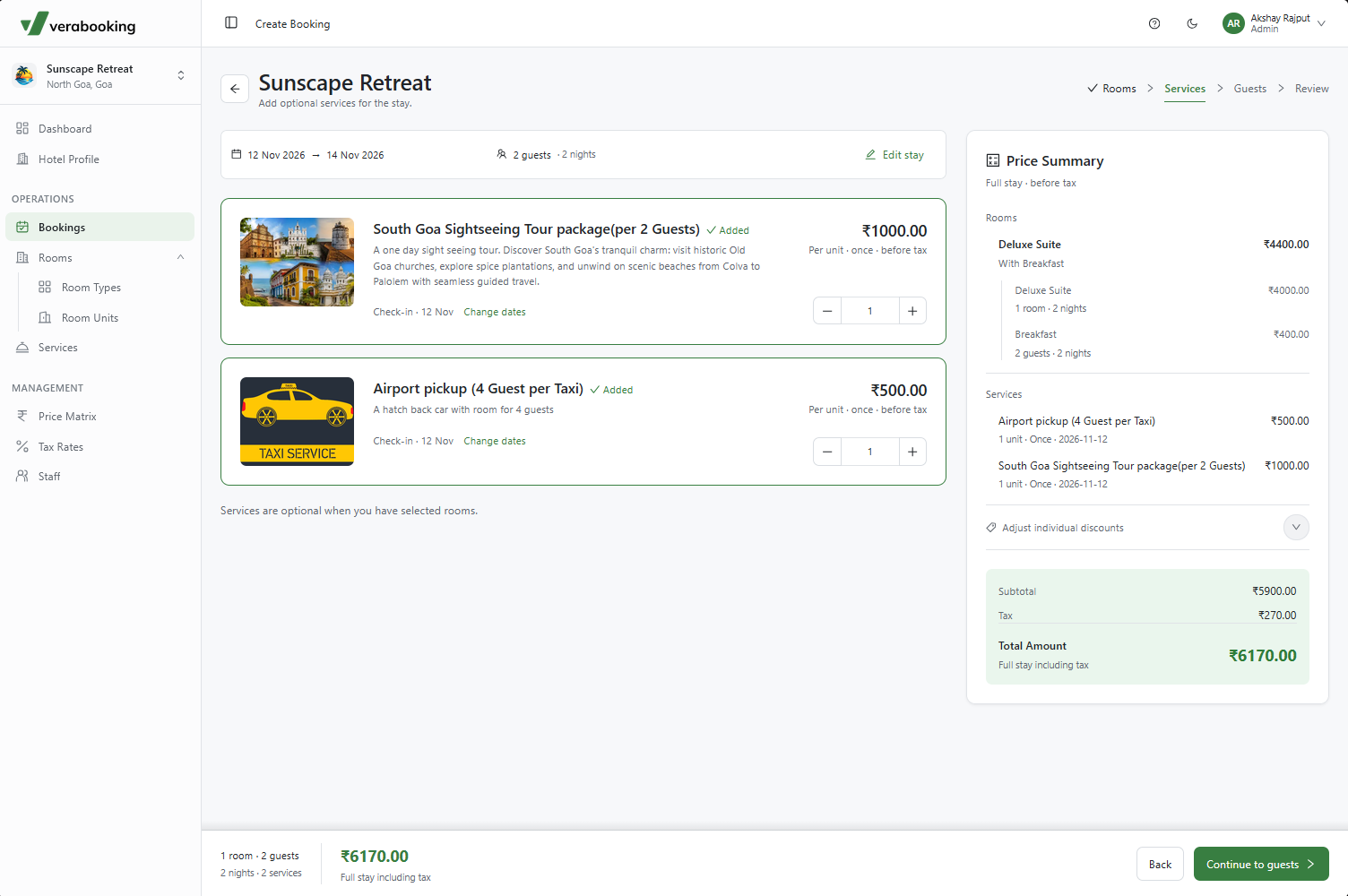This screenshot has height=896, width=1348.
Task: Click the South Goa Sightseeing Tour image
Action: [297, 263]
